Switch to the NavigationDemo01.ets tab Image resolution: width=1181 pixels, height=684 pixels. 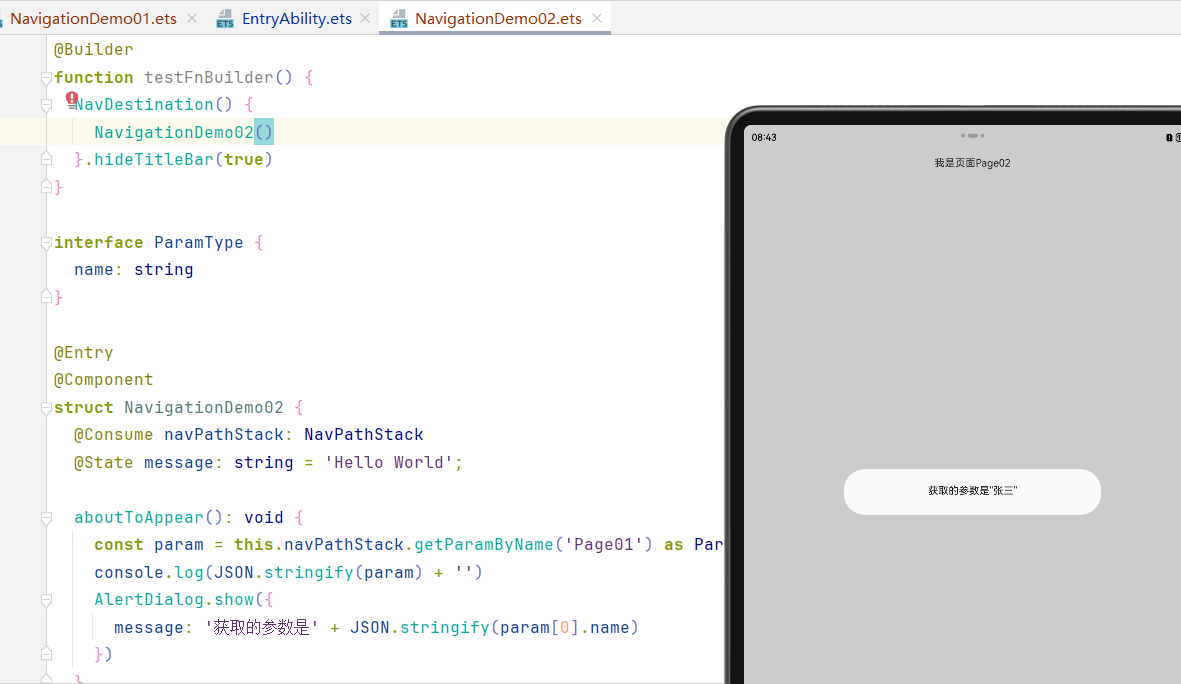(x=90, y=17)
